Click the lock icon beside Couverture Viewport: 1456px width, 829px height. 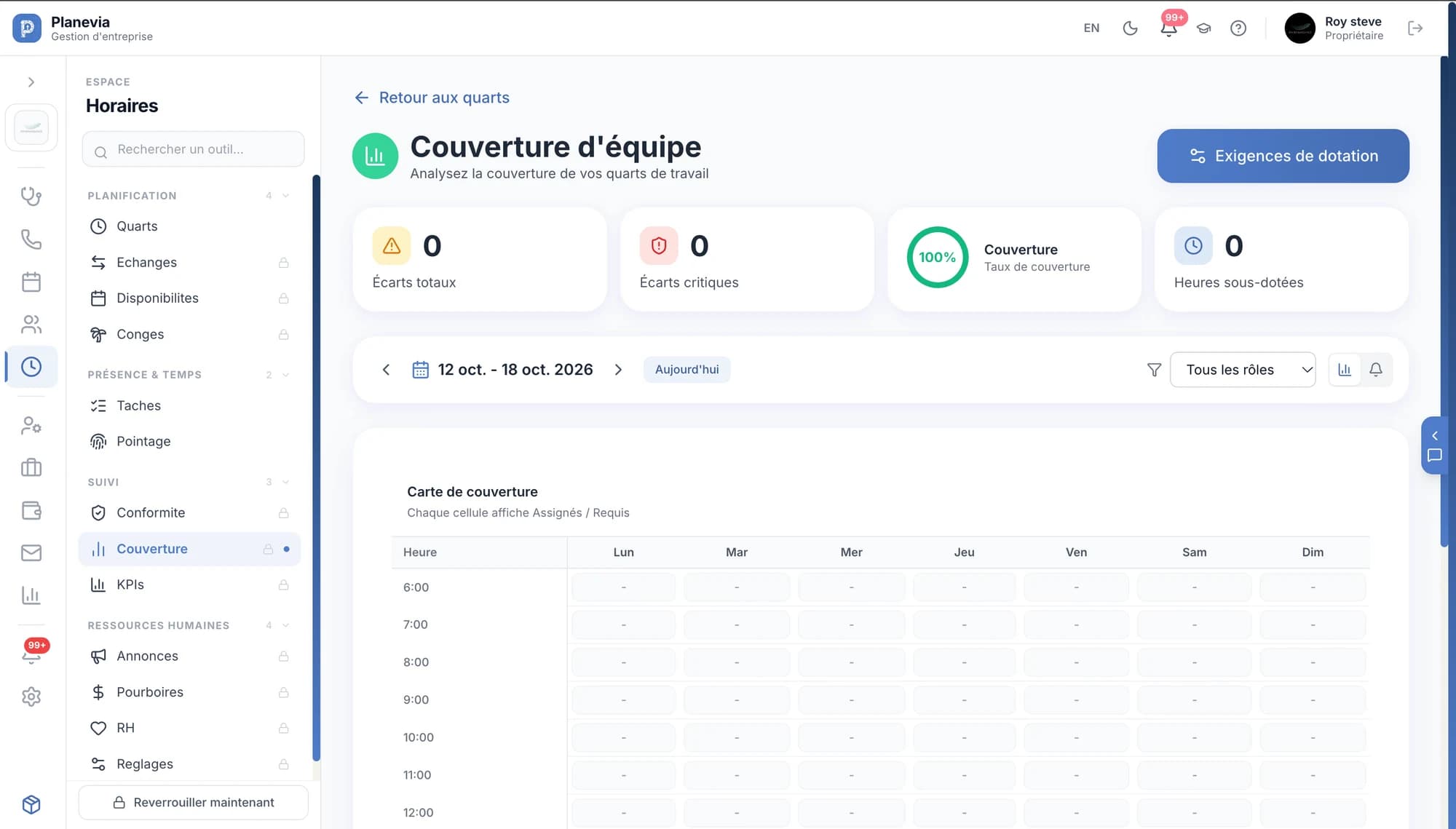(x=268, y=549)
